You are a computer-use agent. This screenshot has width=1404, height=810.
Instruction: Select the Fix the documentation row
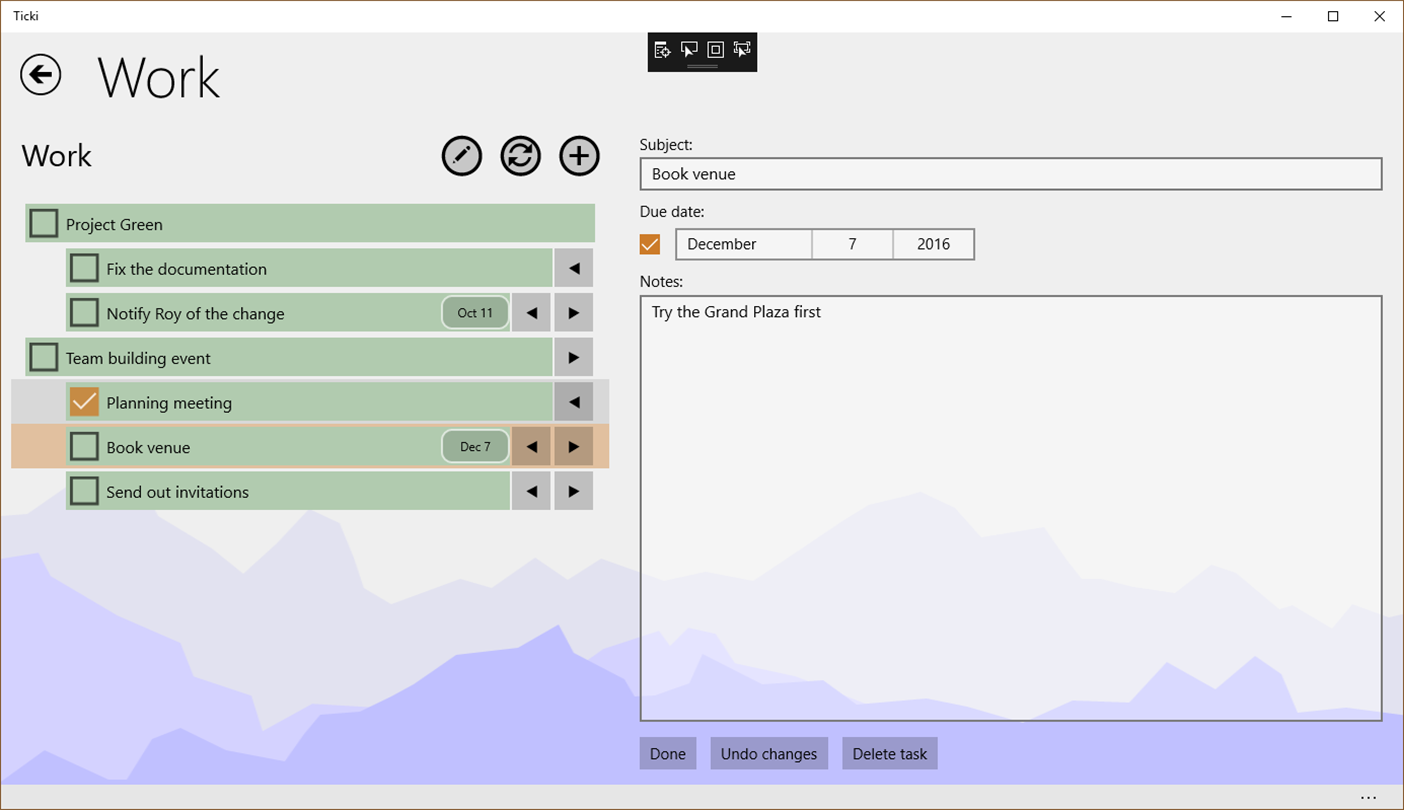pos(309,268)
